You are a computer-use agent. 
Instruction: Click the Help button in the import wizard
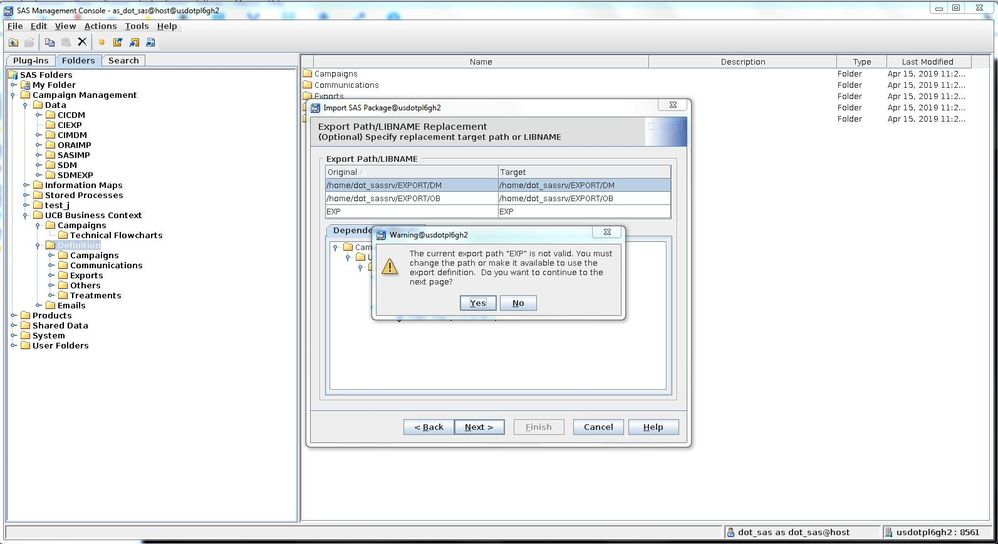click(x=653, y=427)
